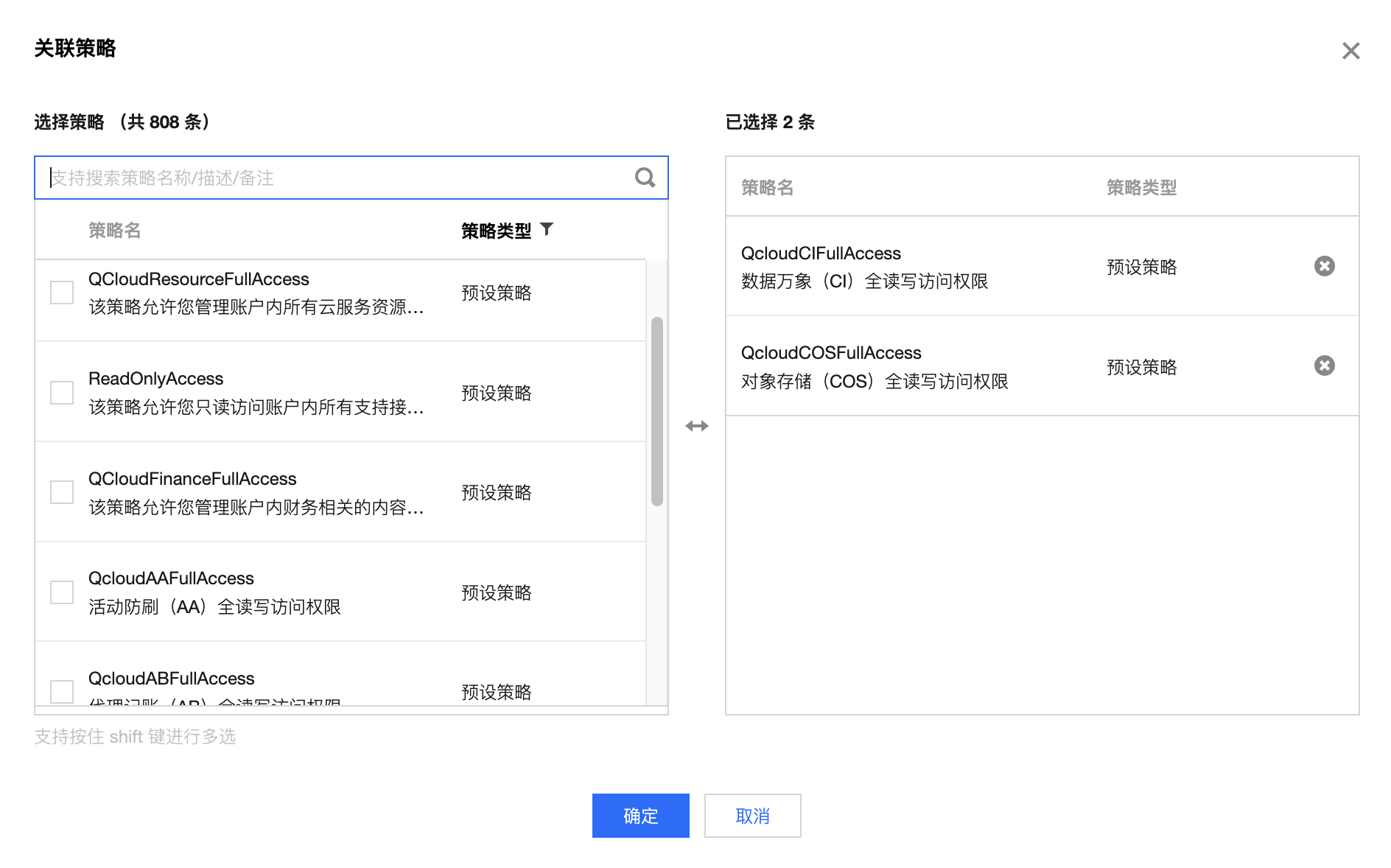The width and height of the screenshot is (1391, 868).
Task: Toggle the QcloudABFullAccess checkbox
Action: 62,691
